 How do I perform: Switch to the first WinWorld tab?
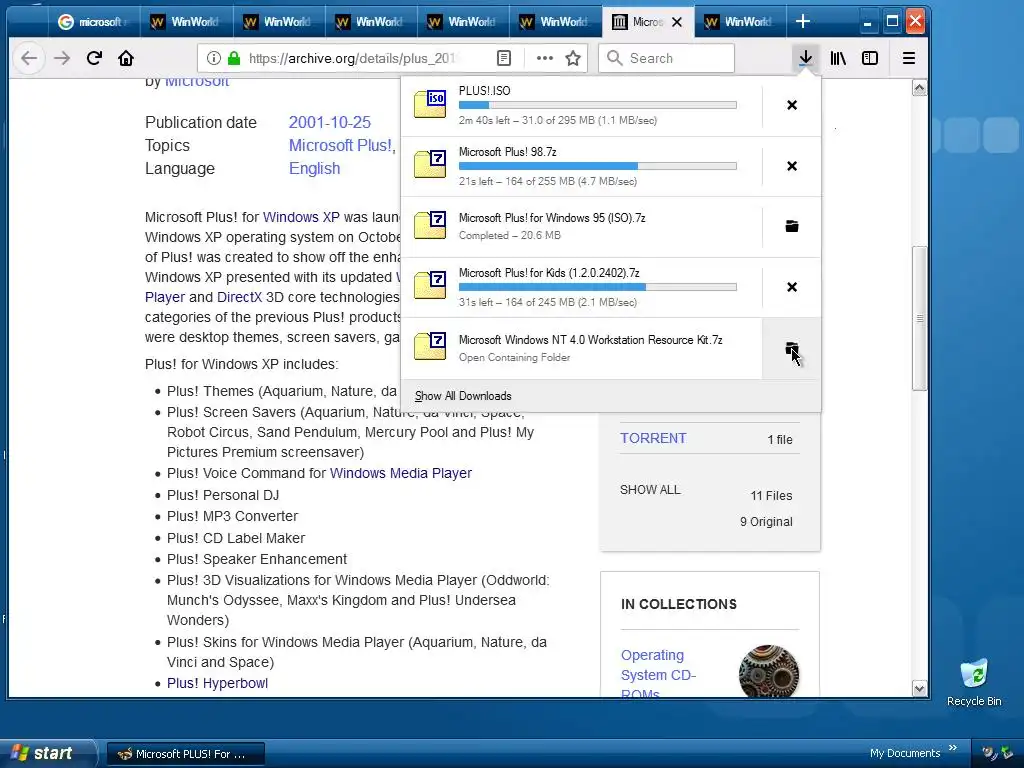(x=185, y=22)
